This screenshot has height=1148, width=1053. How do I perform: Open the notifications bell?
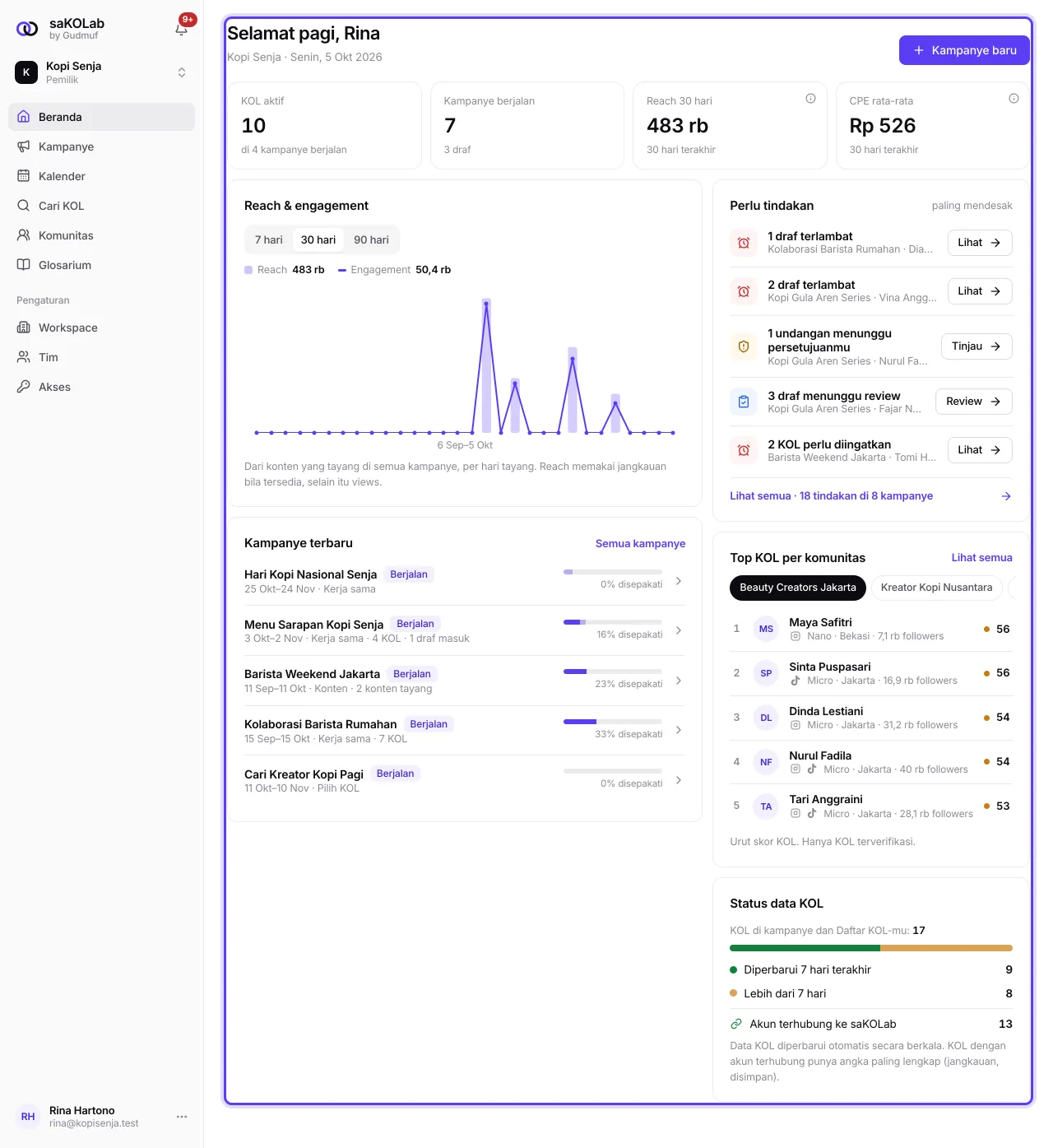coord(182,29)
